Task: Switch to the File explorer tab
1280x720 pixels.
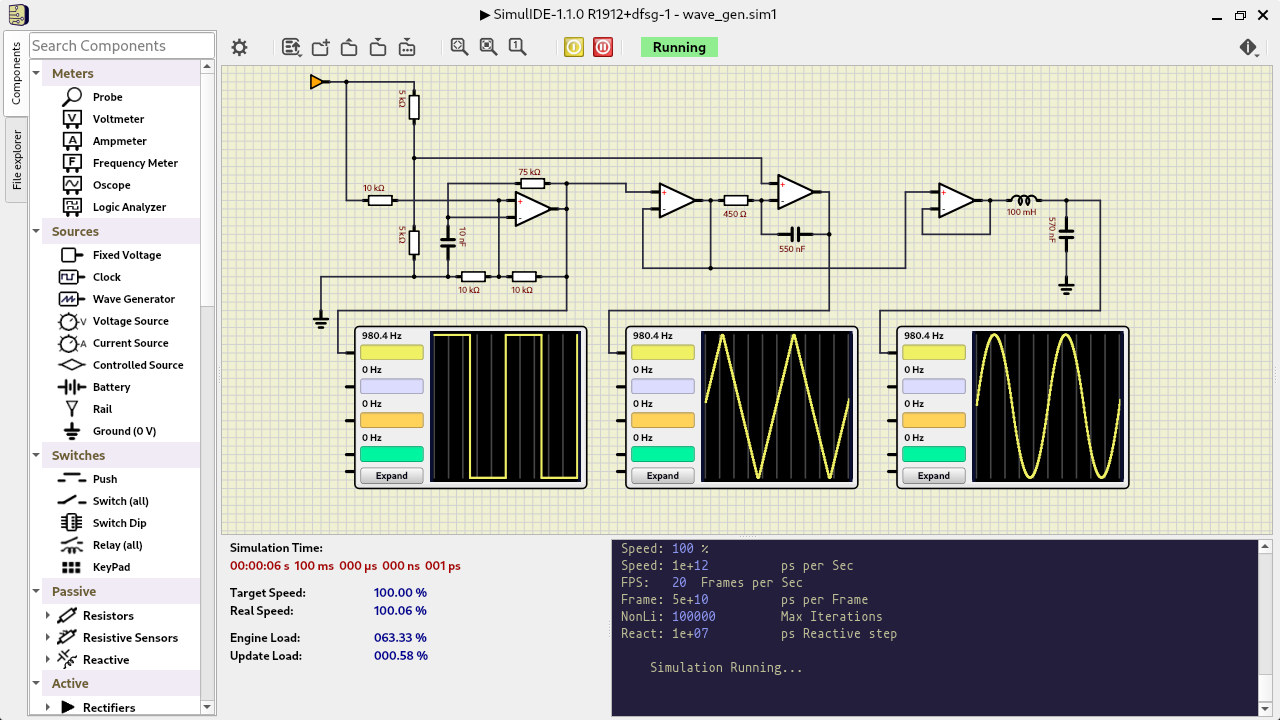Action: [17, 160]
